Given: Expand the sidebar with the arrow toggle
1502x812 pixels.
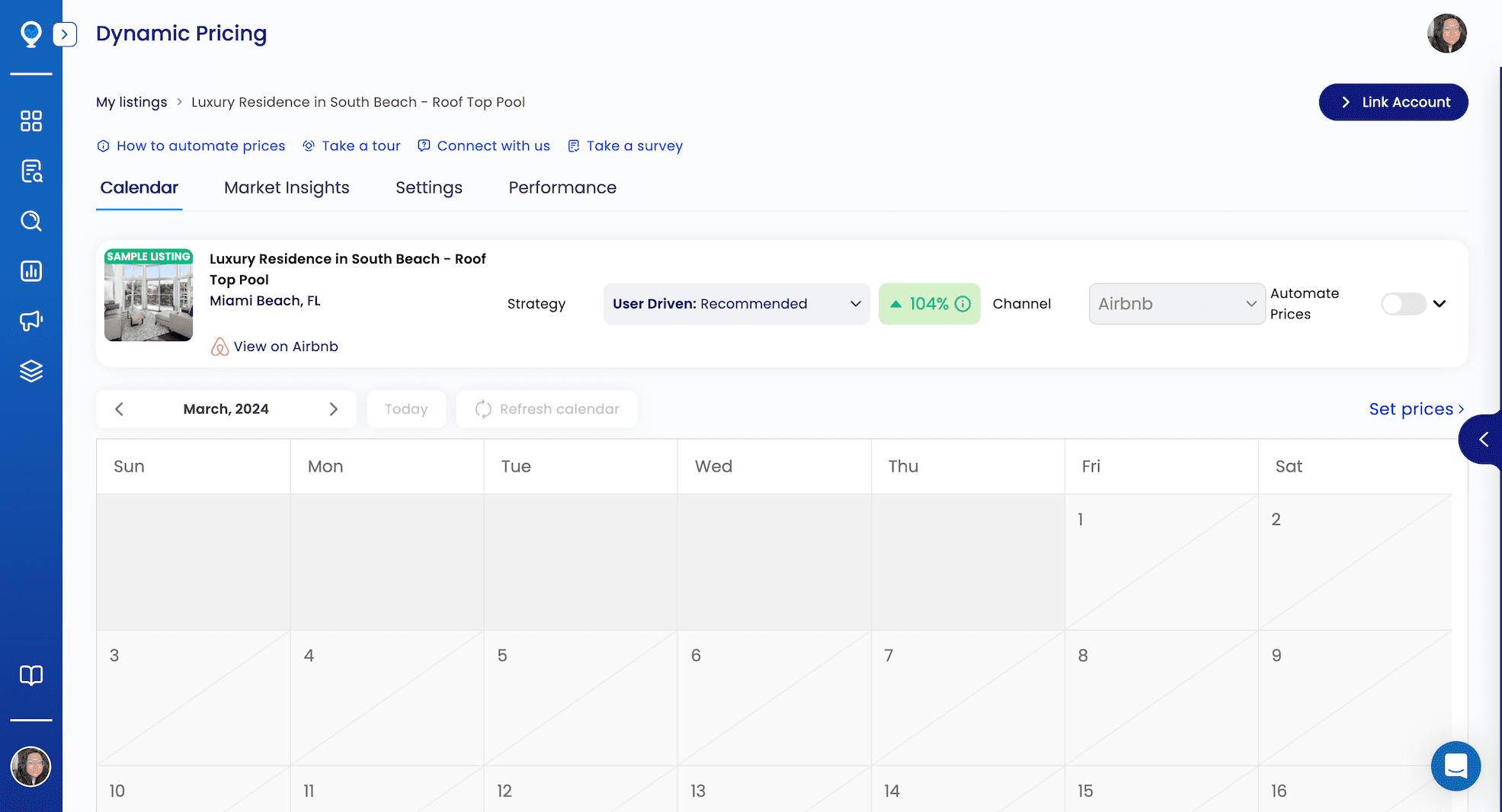Looking at the screenshot, I should [x=66, y=34].
